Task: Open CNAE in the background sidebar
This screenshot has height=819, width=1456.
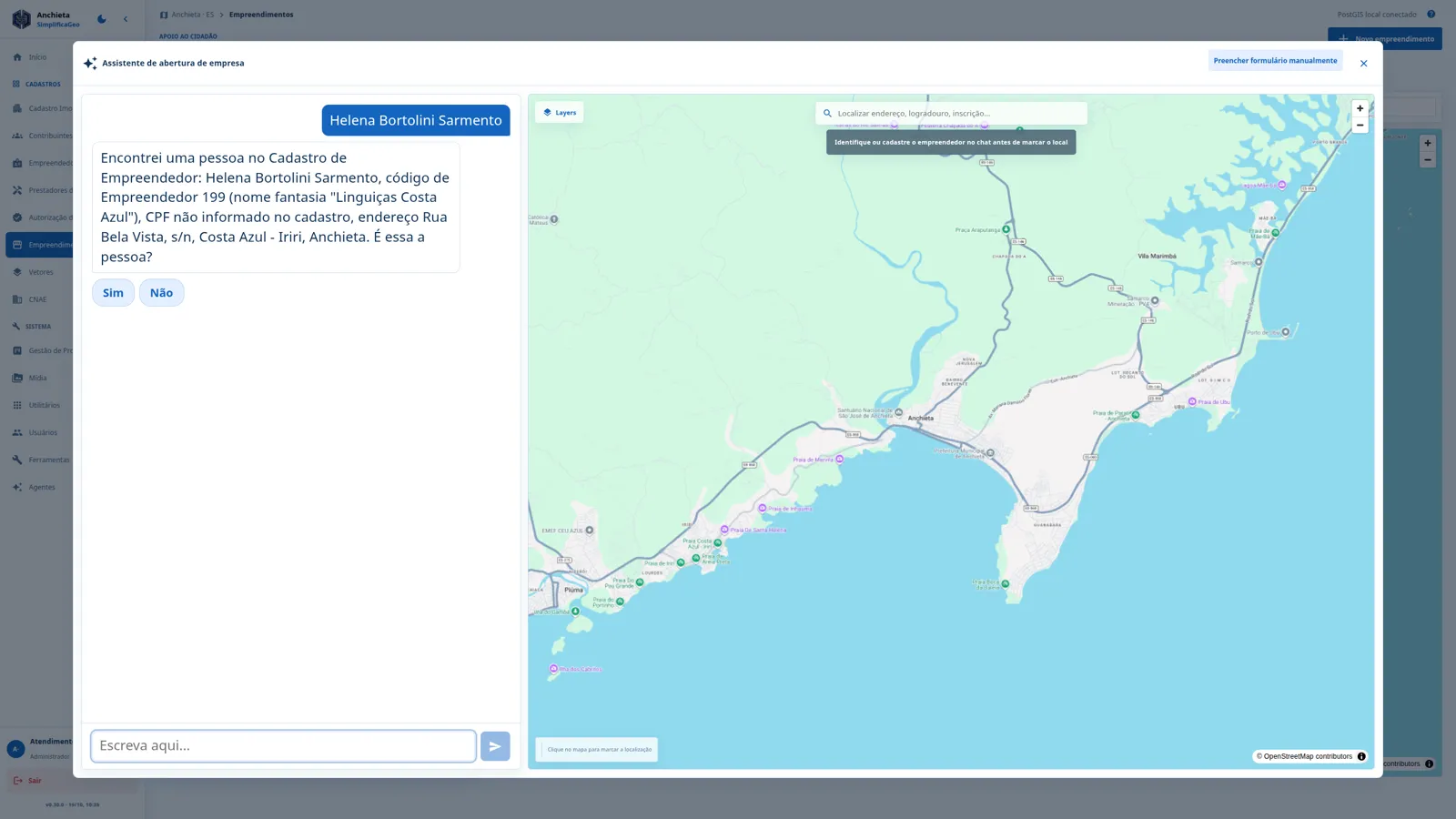Action: pos(37,299)
